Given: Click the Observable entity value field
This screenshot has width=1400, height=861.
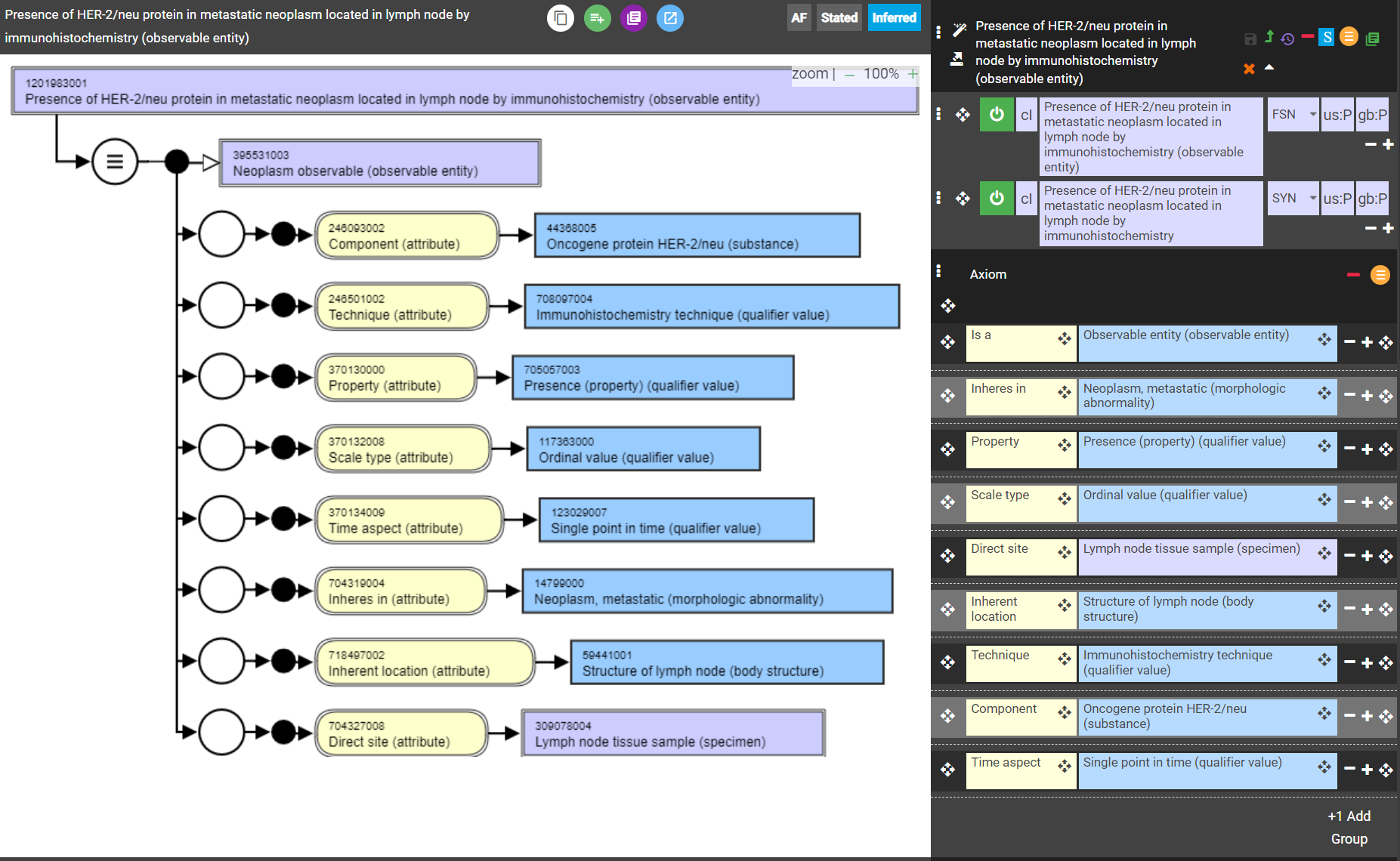Looking at the screenshot, I should (1207, 343).
